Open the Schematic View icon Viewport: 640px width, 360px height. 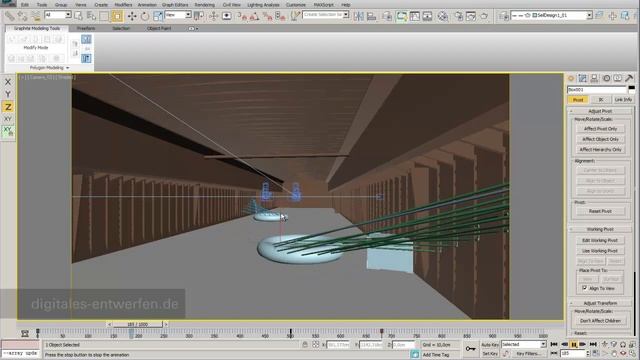[427, 16]
